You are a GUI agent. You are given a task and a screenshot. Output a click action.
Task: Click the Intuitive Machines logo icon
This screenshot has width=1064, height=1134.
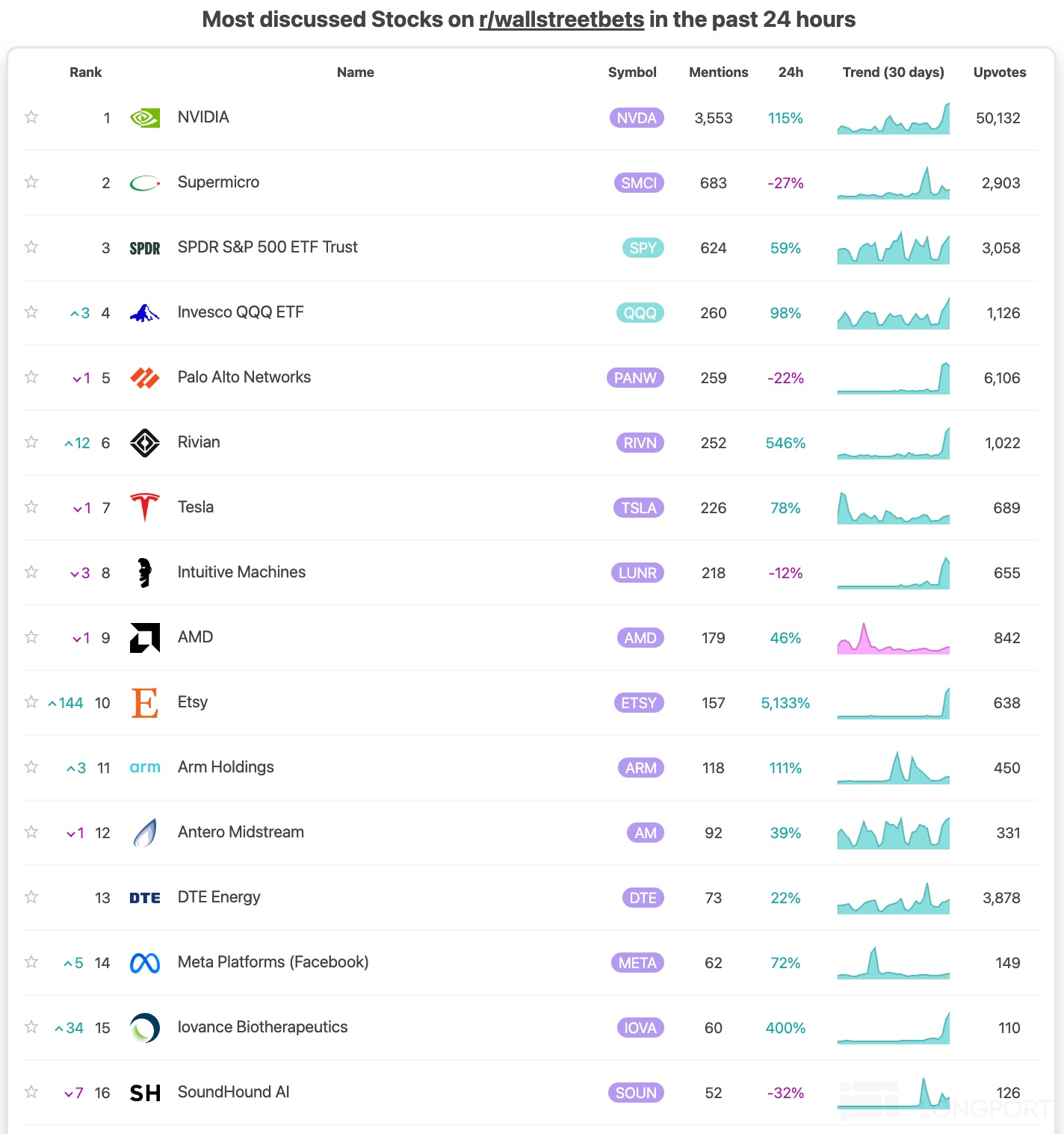(144, 573)
